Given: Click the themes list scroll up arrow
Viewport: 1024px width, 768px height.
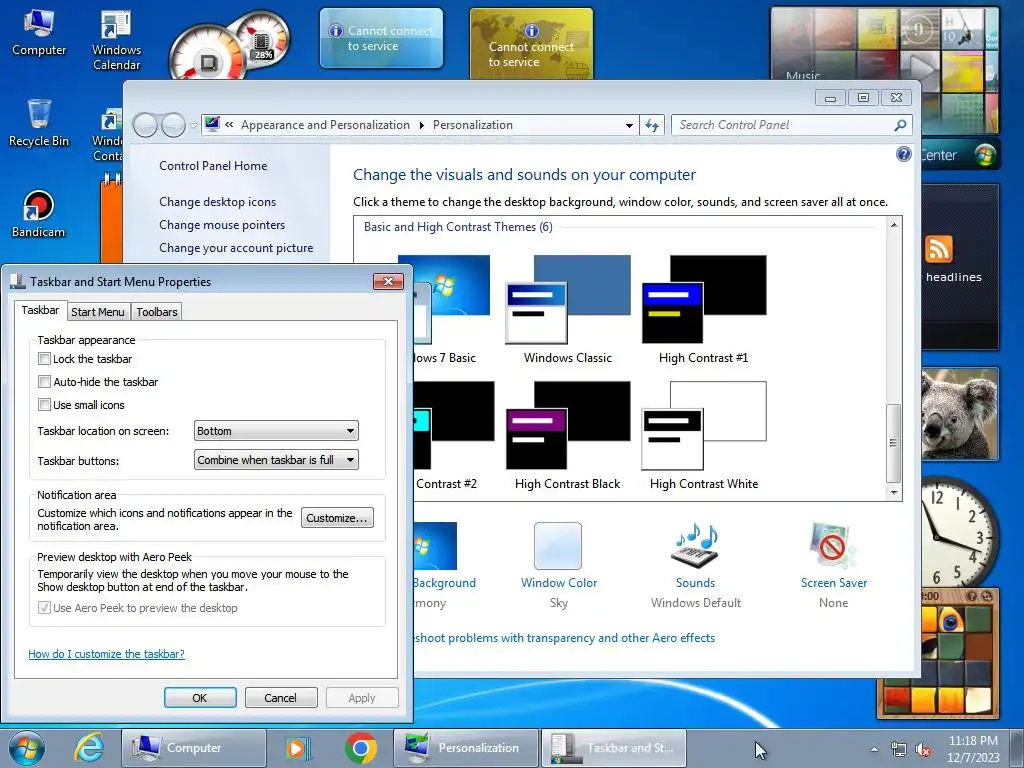Looking at the screenshot, I should click(893, 225).
